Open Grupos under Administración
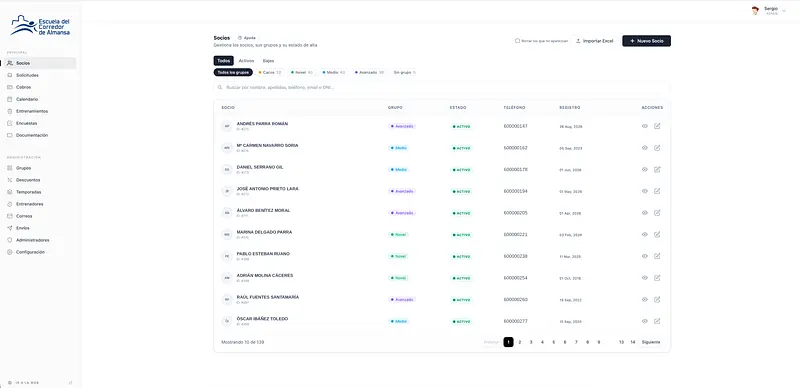 click(x=41, y=168)
